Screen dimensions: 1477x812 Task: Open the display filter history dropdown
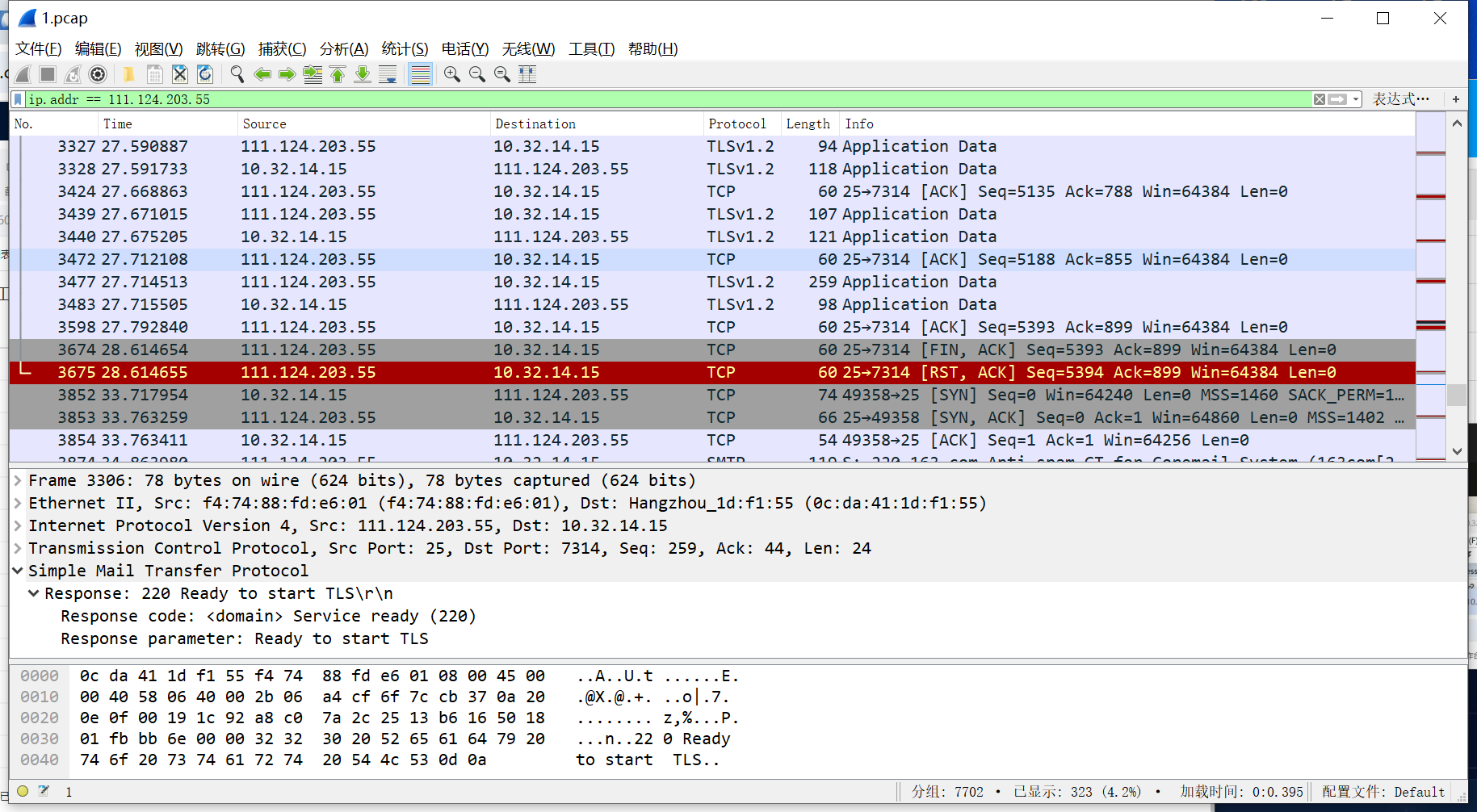click(x=1356, y=99)
